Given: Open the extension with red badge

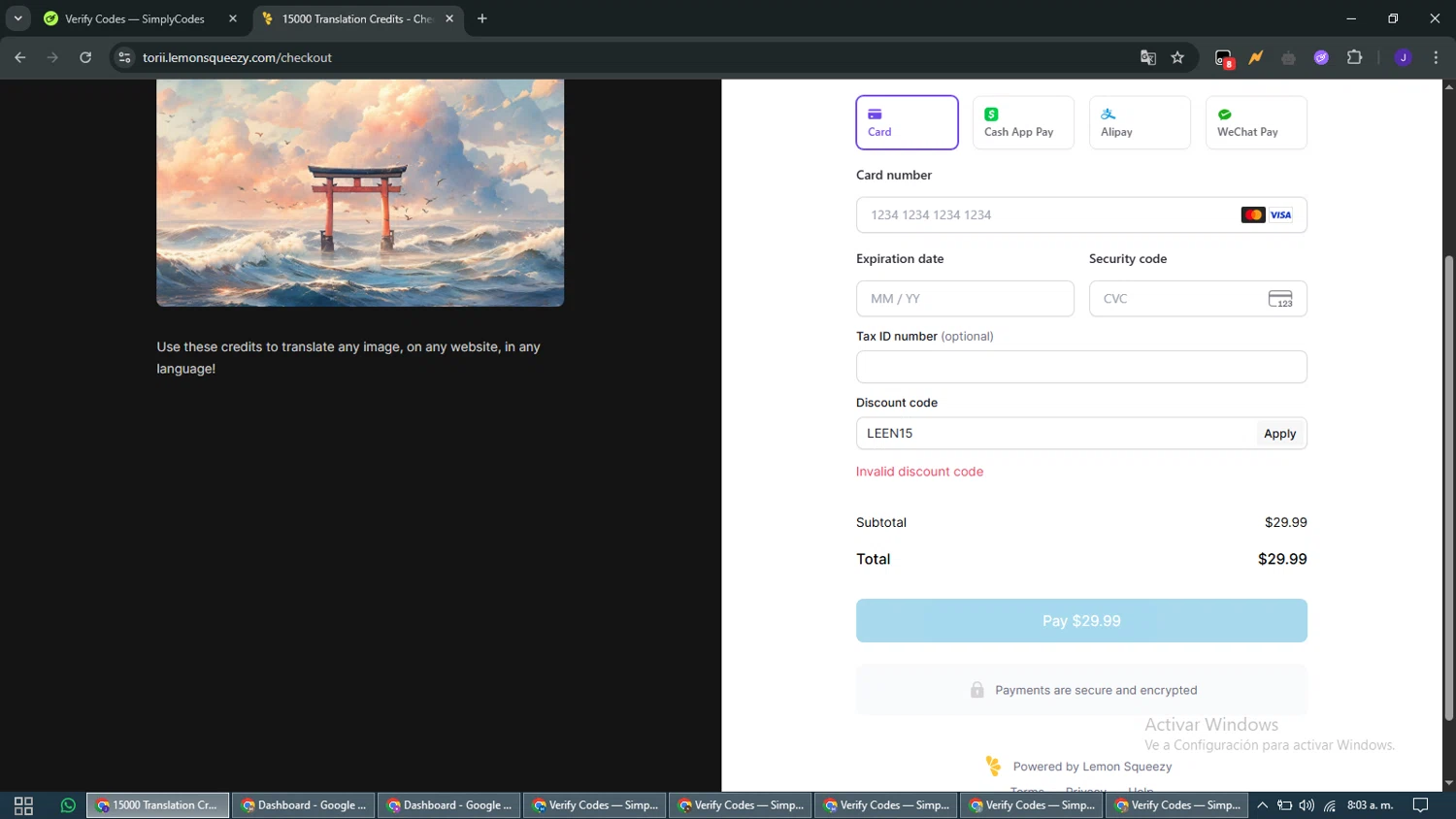Looking at the screenshot, I should point(1224,58).
